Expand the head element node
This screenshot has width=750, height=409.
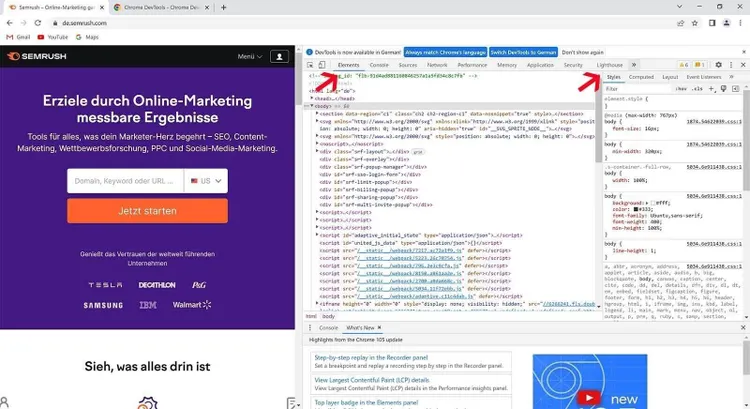pos(312,99)
